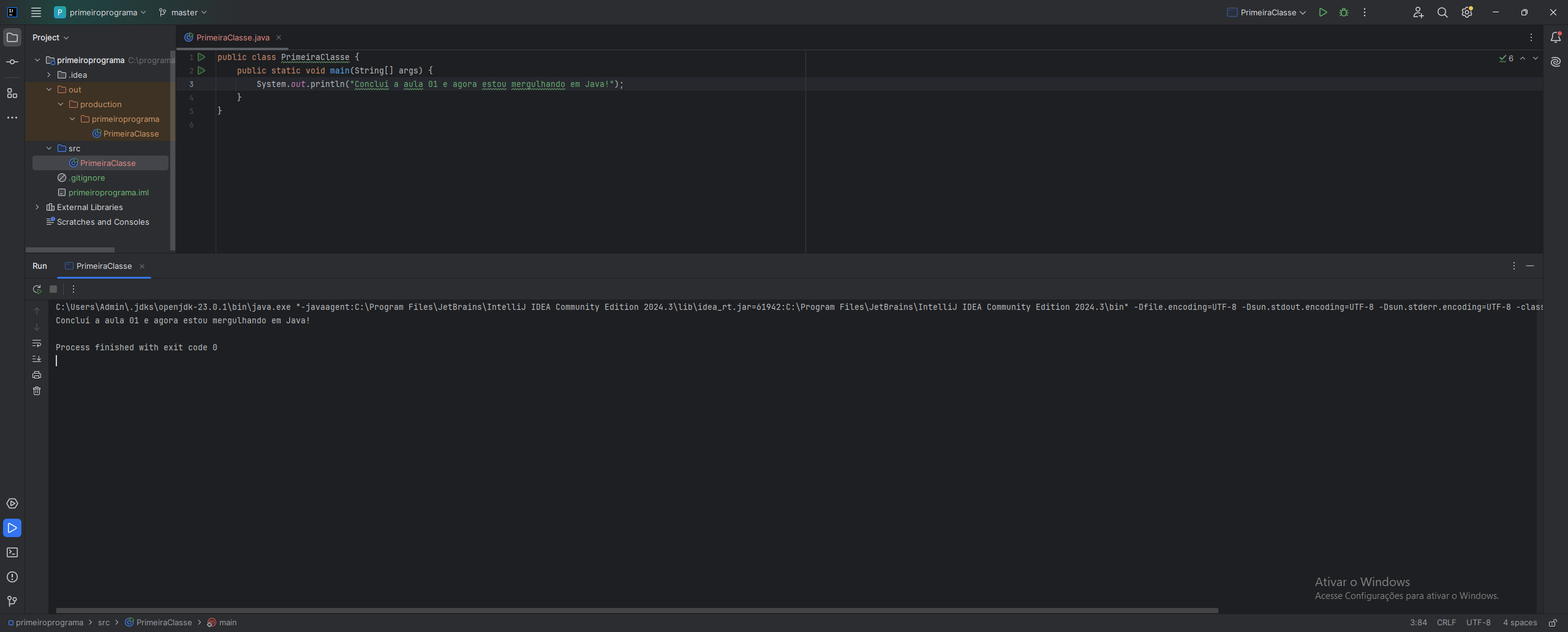Toggle soft-wrap in console
1568x632 pixels.
click(37, 343)
